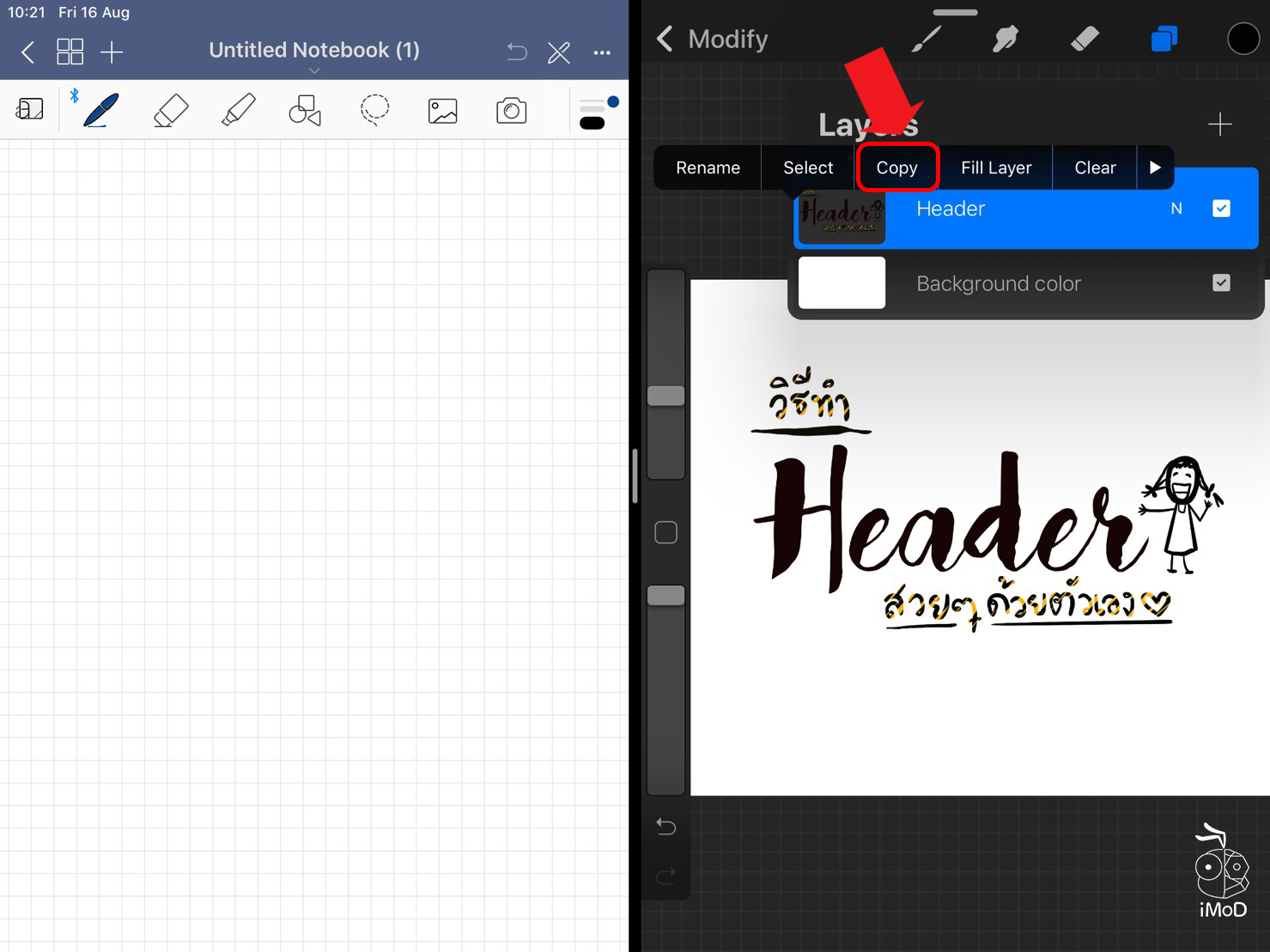
Task: Toggle visibility of the Background color layer
Action: [1221, 282]
